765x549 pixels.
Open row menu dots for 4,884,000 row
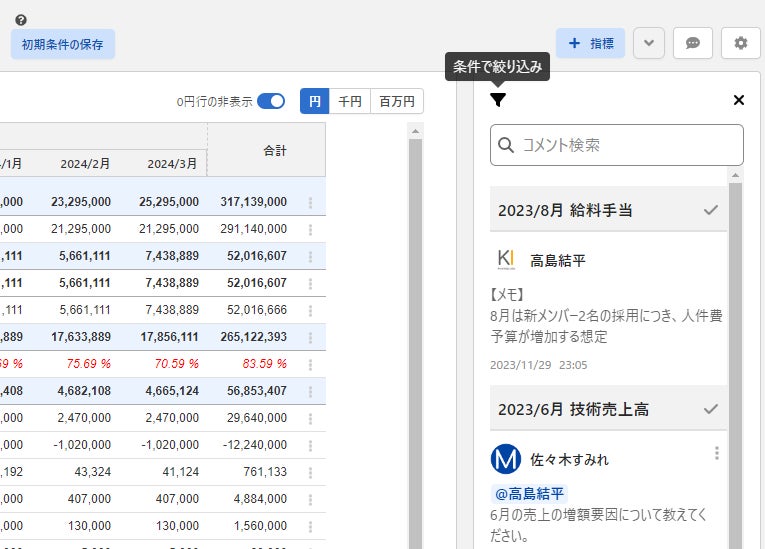pyautogui.click(x=310, y=499)
